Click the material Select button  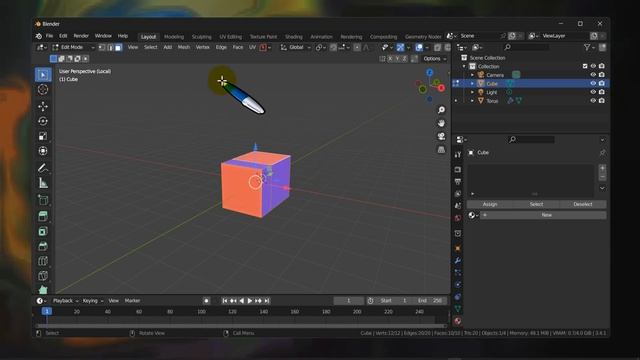click(536, 204)
